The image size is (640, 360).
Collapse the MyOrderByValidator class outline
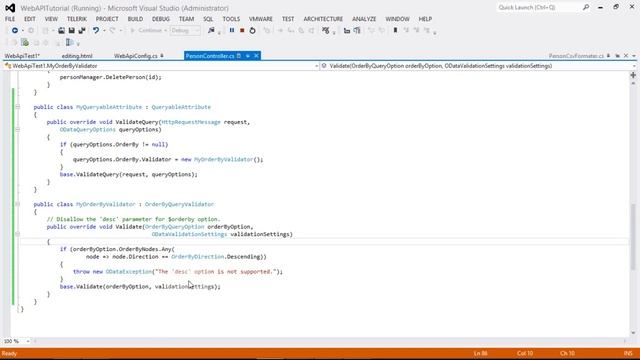click(x=18, y=204)
